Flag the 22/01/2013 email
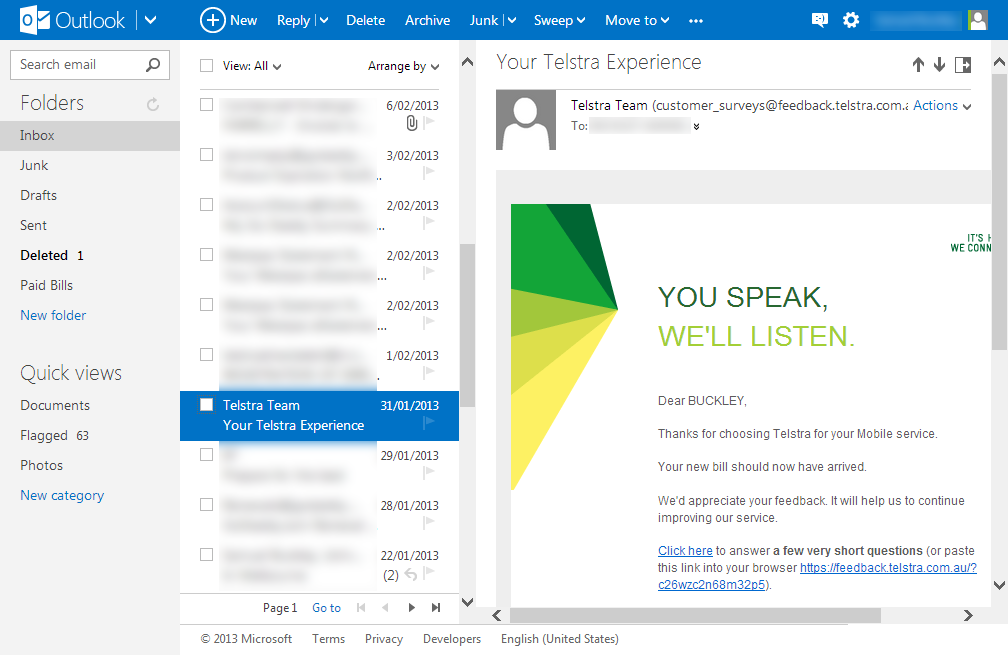The width and height of the screenshot is (1008, 655). pyautogui.click(x=429, y=571)
